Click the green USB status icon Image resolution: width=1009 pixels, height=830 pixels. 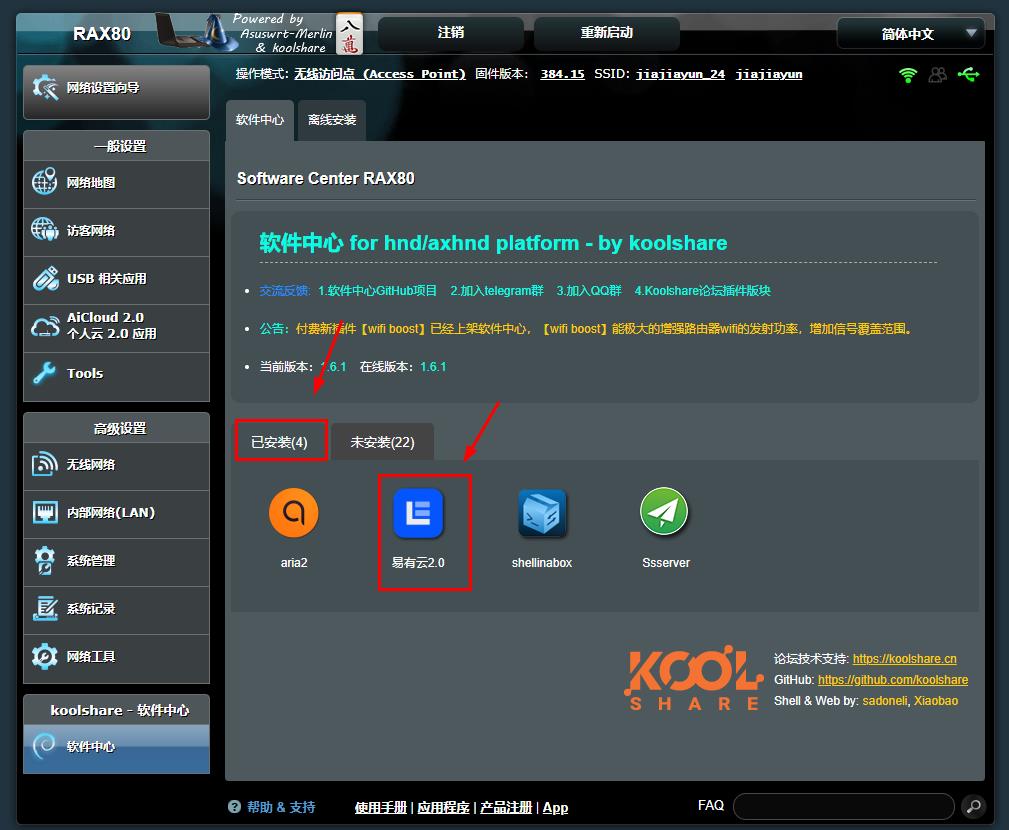pos(968,75)
